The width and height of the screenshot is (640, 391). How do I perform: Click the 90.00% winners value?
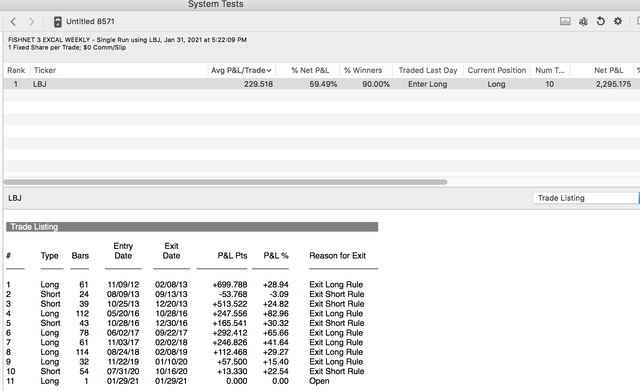(376, 84)
